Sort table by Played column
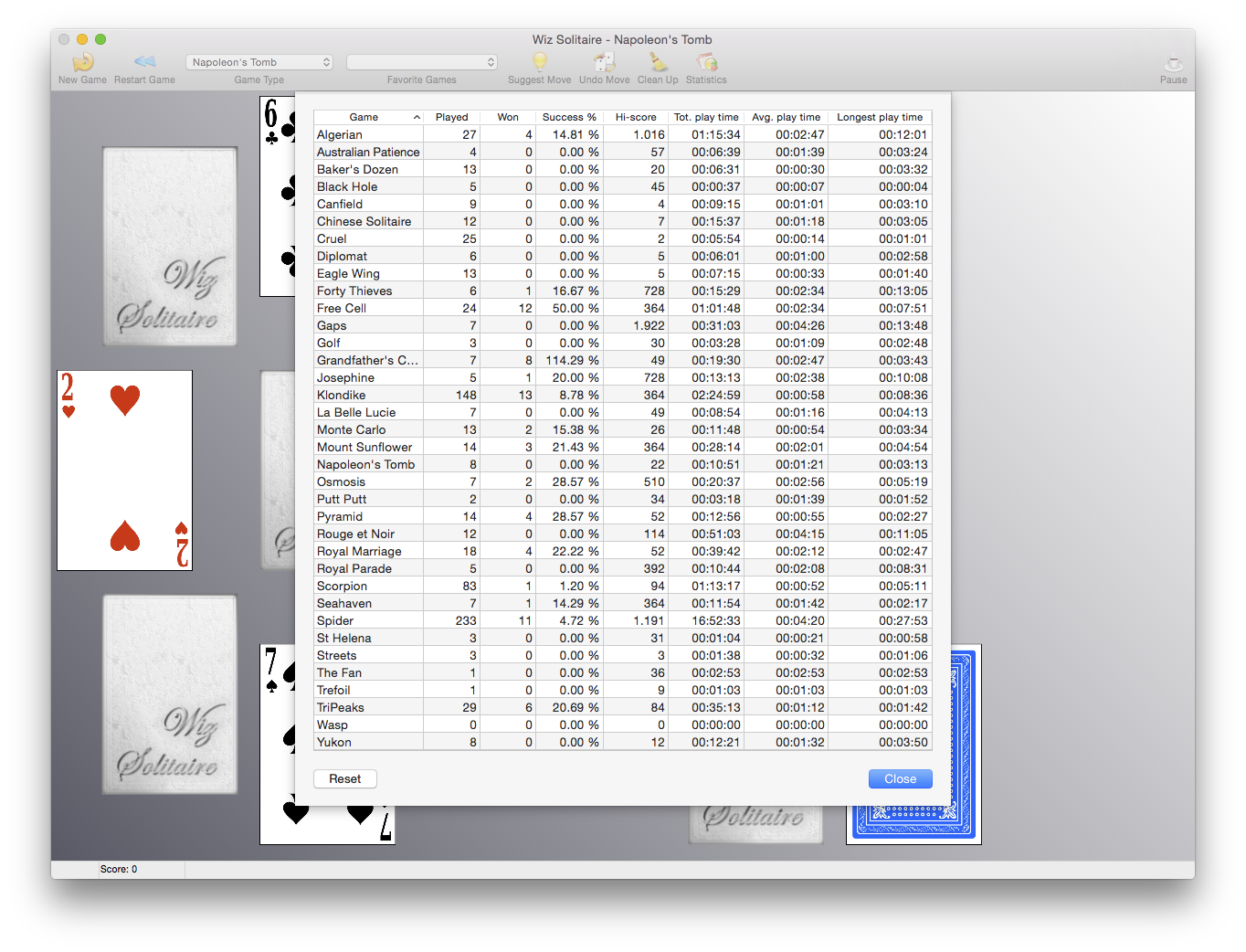The image size is (1246, 952). (x=451, y=117)
